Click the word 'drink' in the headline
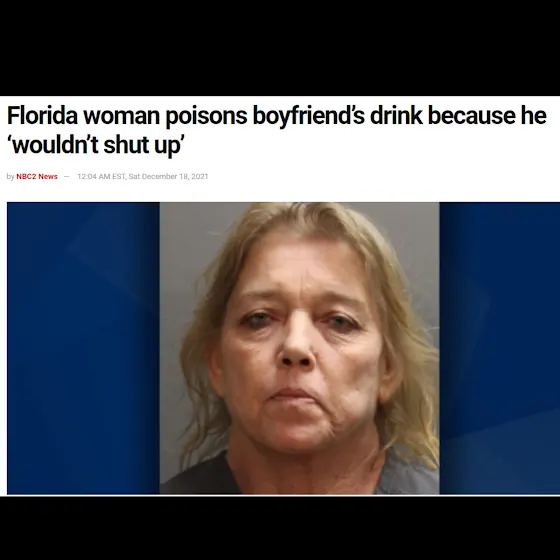 click(x=396, y=115)
